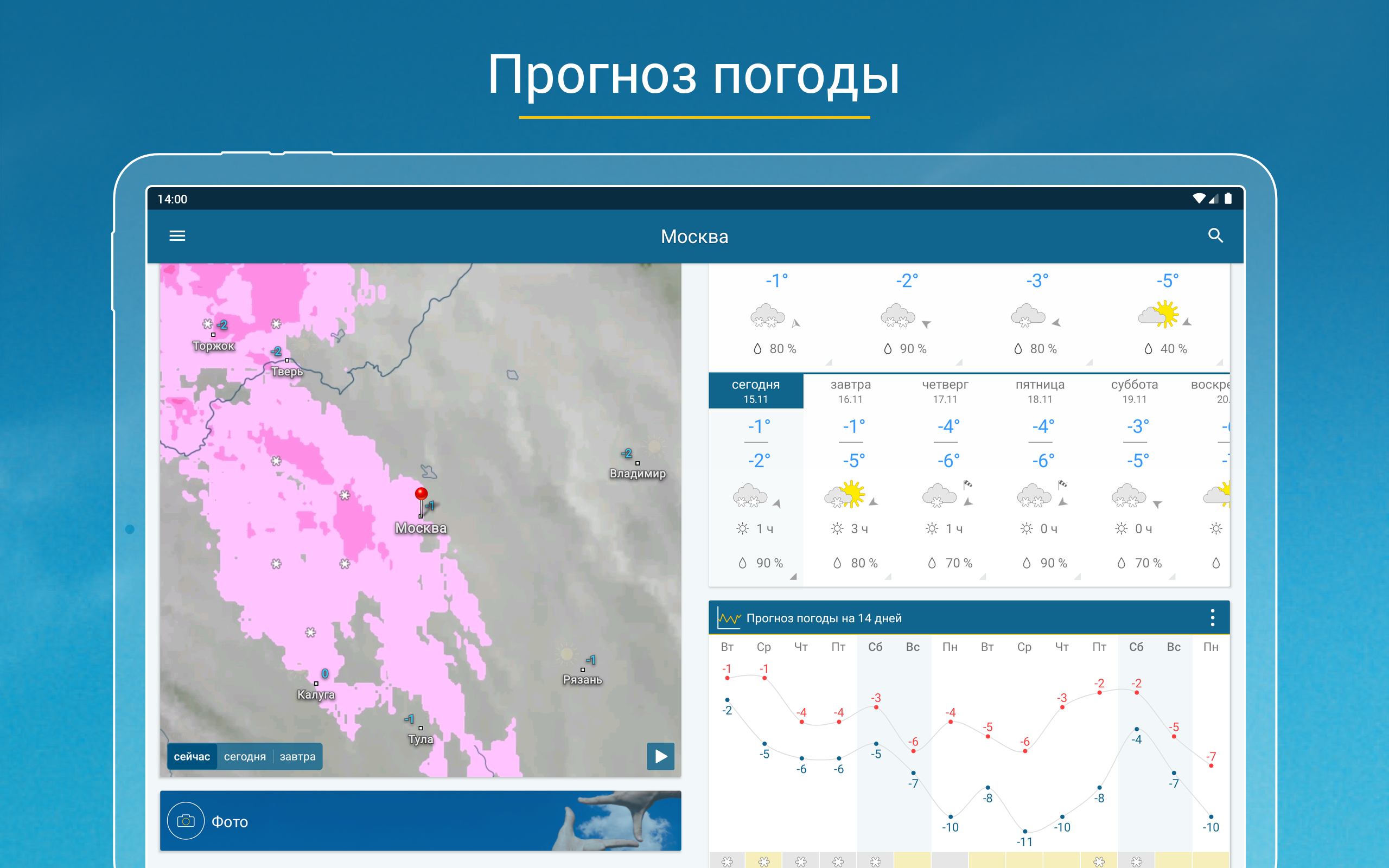
Task: Open the Фото banner
Action: pyautogui.click(x=420, y=821)
